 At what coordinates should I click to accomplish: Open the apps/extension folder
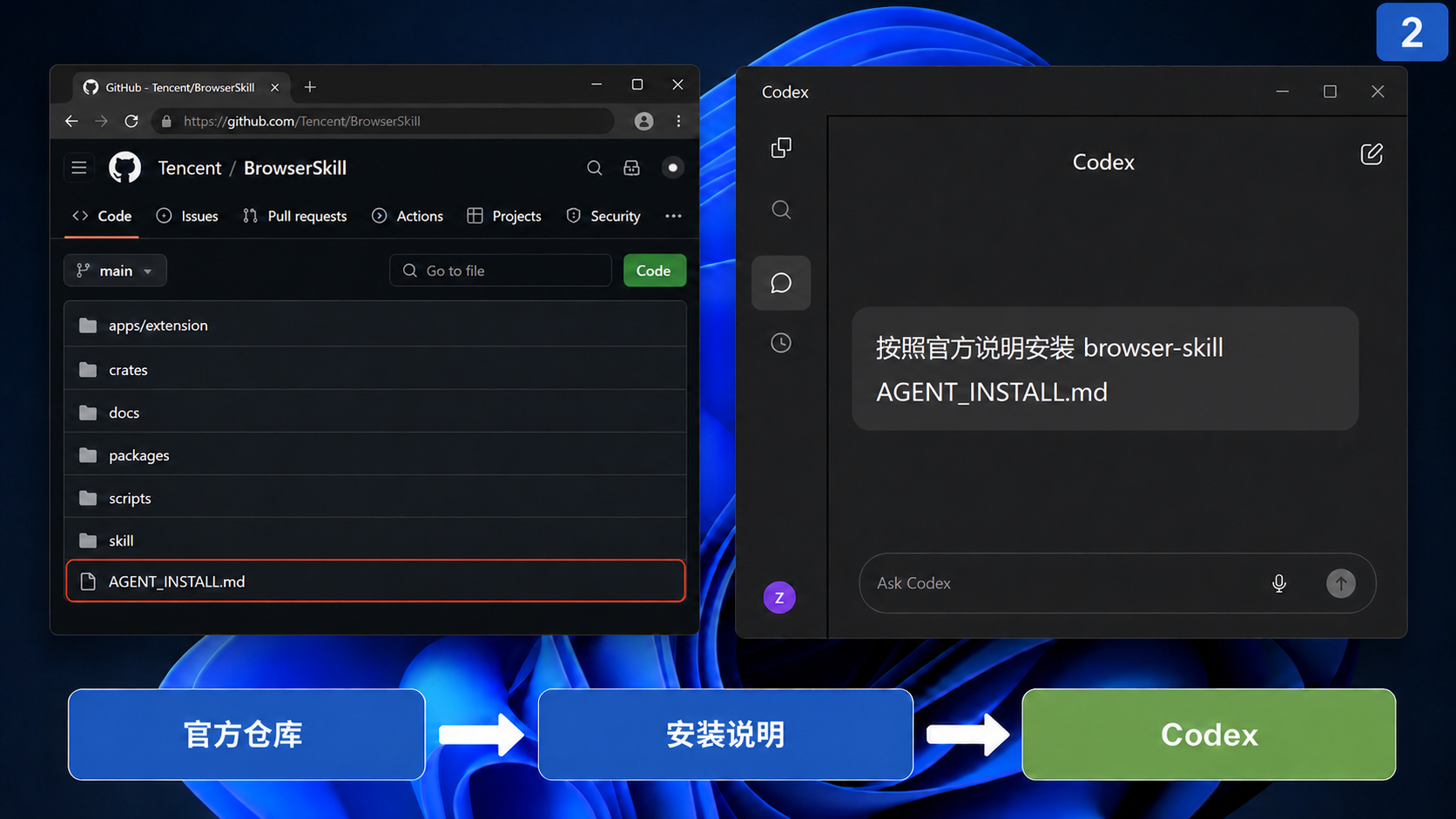pos(375,326)
